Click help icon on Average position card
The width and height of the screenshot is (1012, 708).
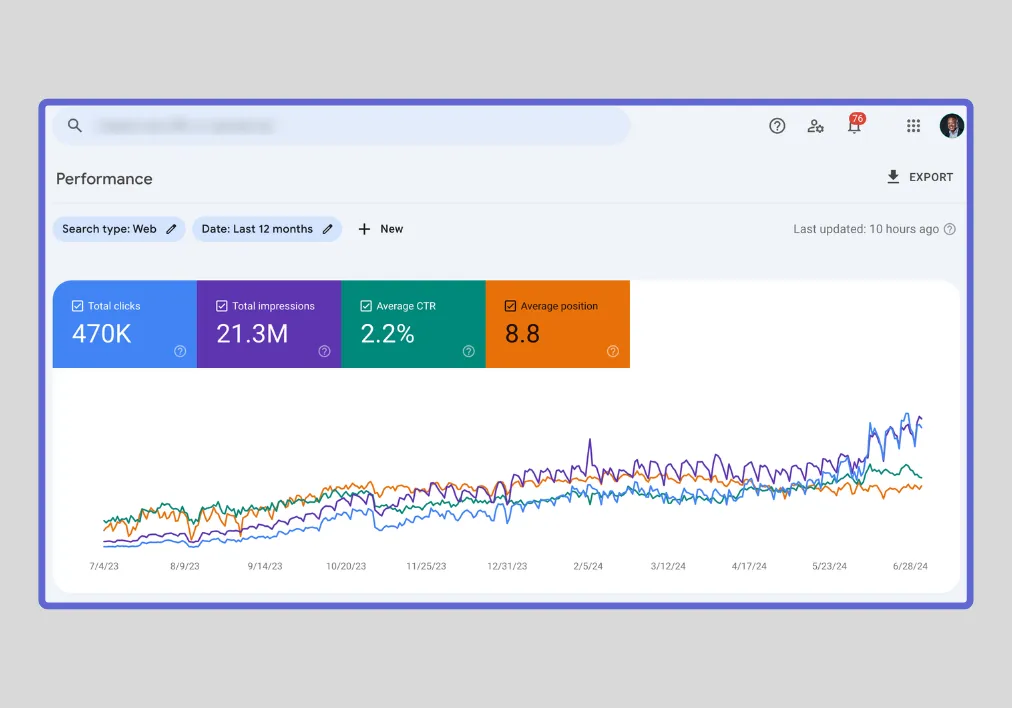point(612,351)
